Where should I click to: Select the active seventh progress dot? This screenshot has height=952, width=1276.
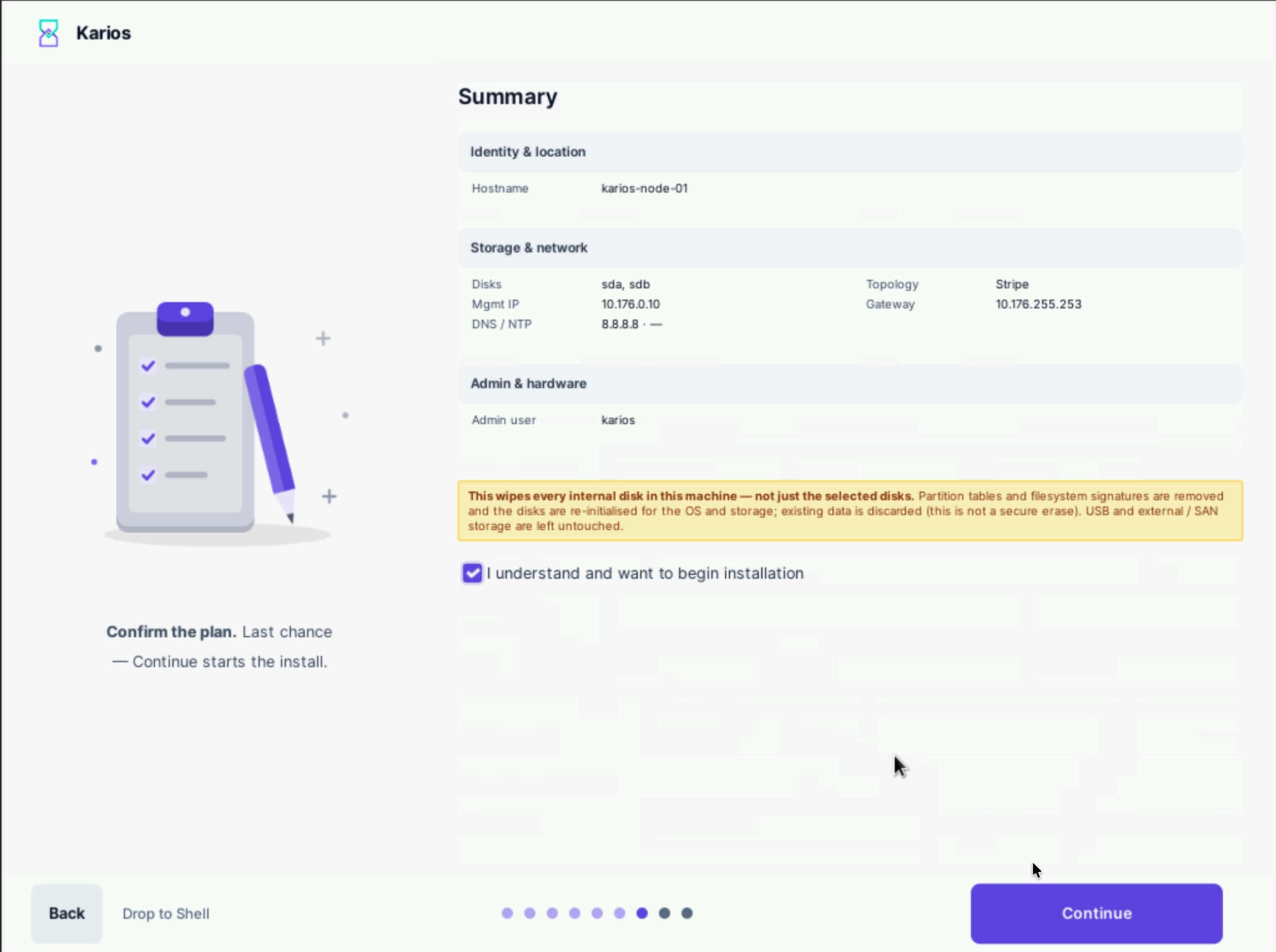pos(642,913)
